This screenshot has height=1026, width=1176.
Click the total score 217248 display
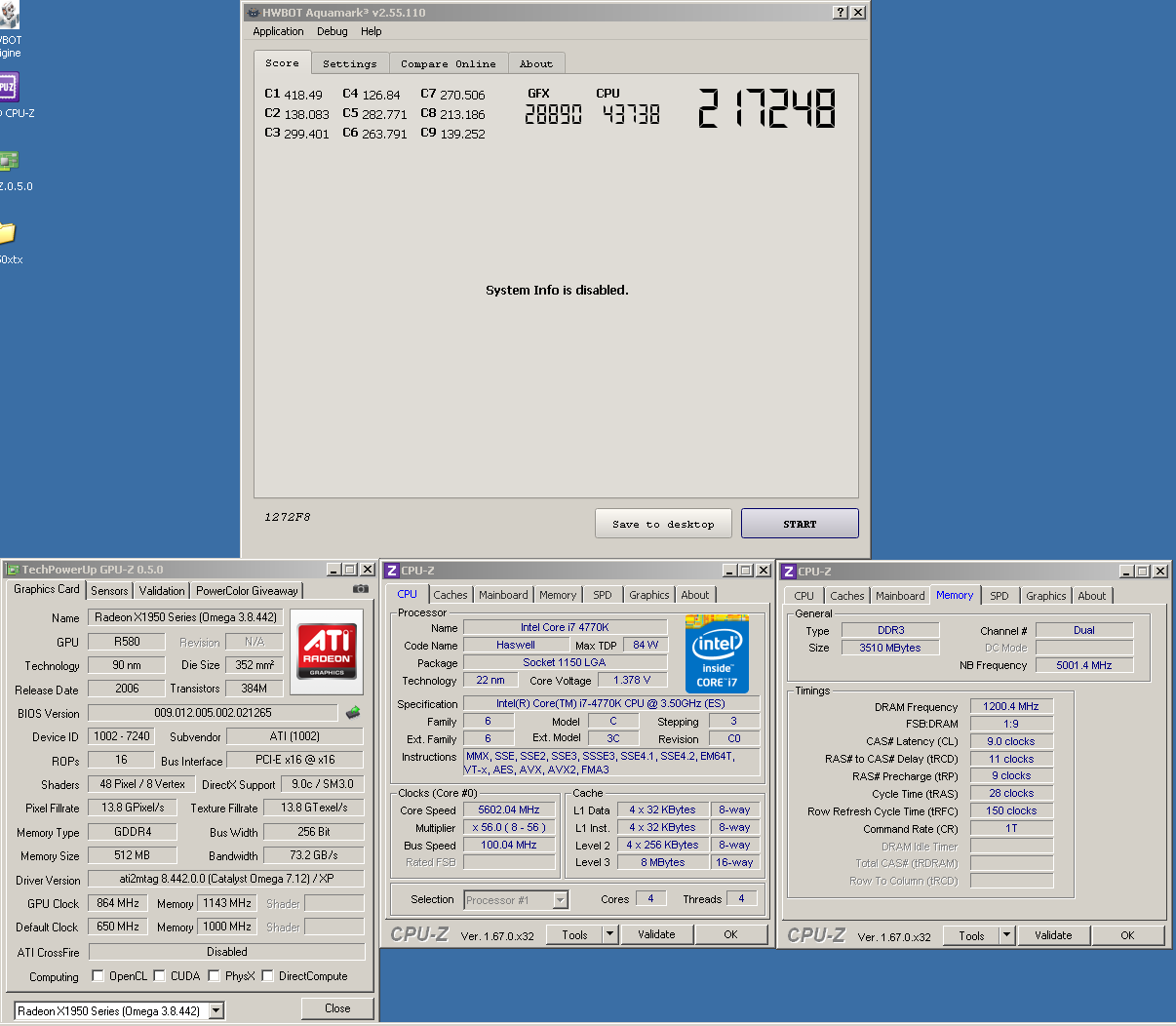(767, 107)
